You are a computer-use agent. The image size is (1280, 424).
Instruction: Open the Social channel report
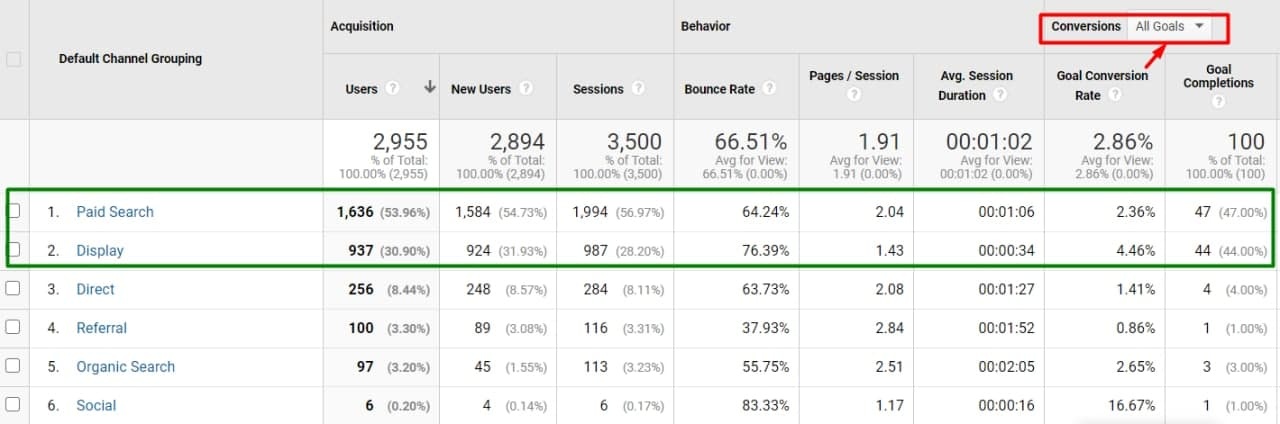point(96,406)
